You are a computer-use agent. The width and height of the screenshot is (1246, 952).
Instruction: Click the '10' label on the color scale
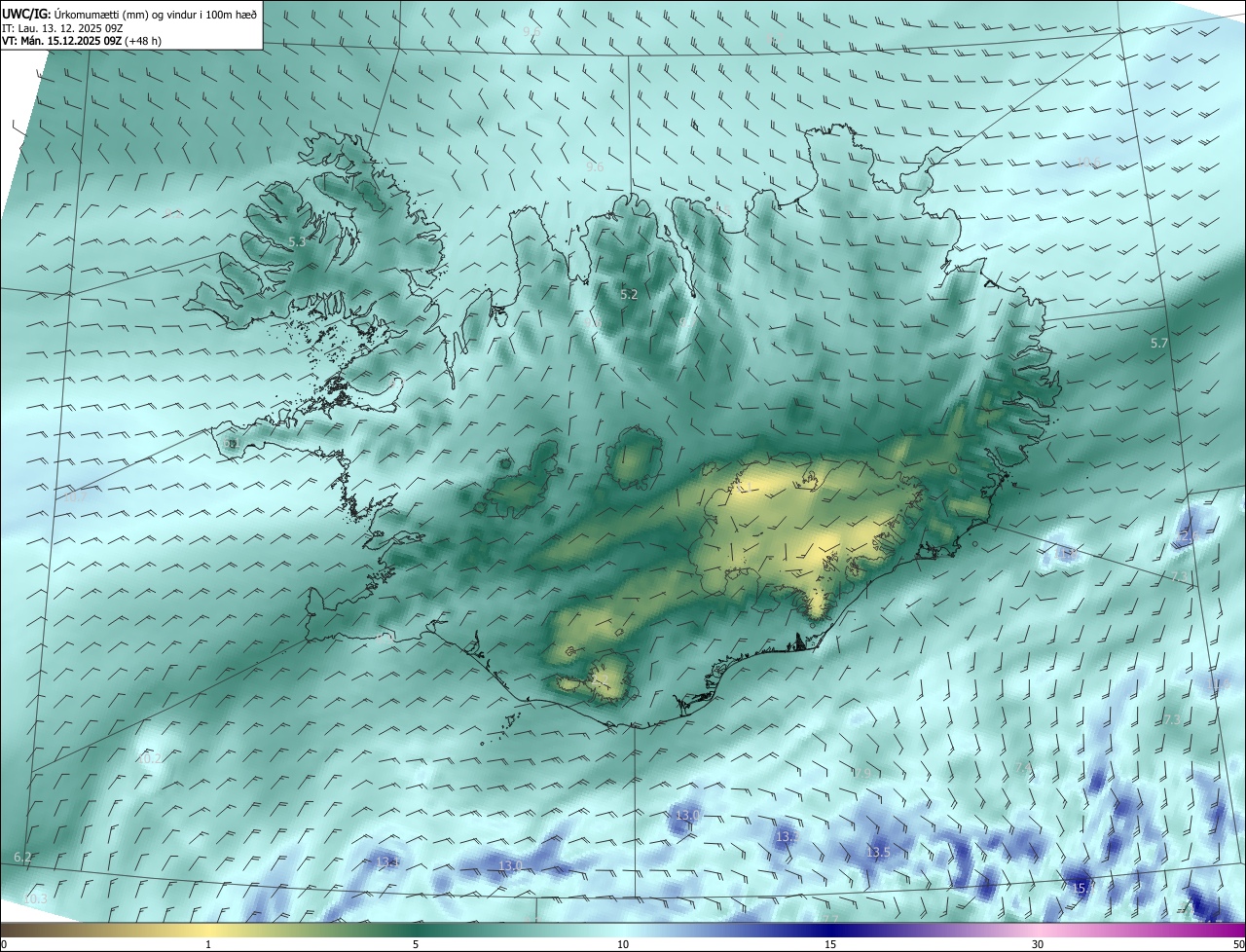pos(623,944)
